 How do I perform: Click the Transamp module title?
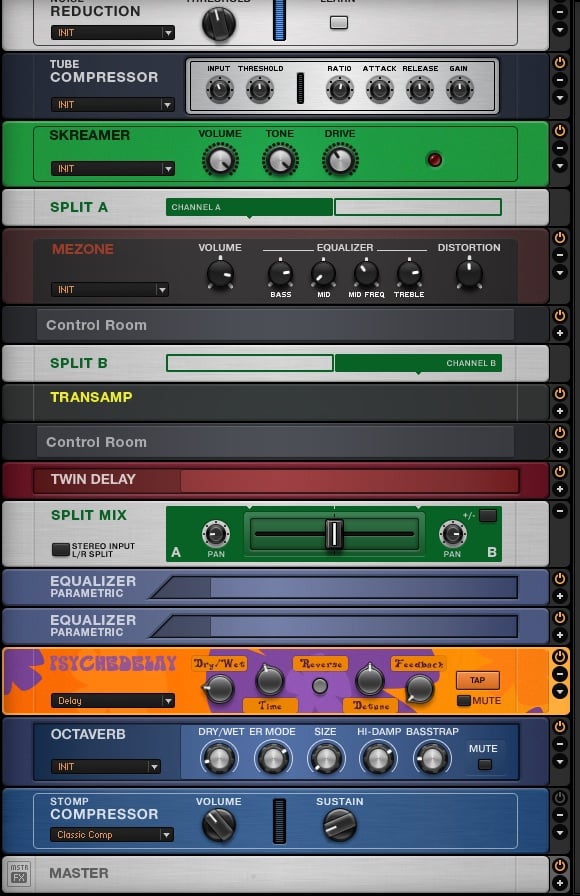pyautogui.click(x=91, y=397)
